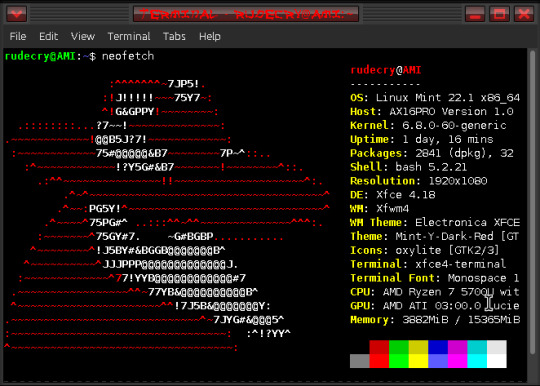Click the bright green color block
This screenshot has height=386, width=540.
[x=399, y=361]
